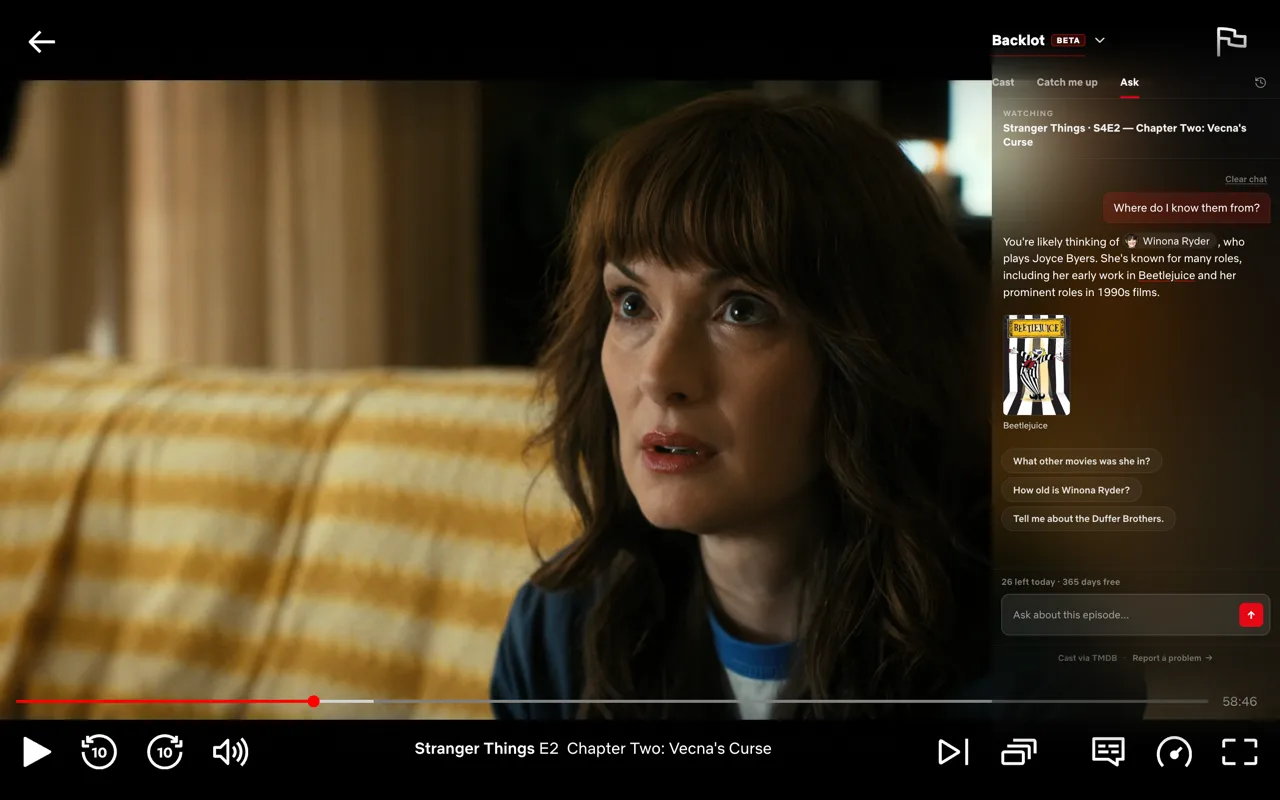Open the Catch me up tab

coord(1067,82)
